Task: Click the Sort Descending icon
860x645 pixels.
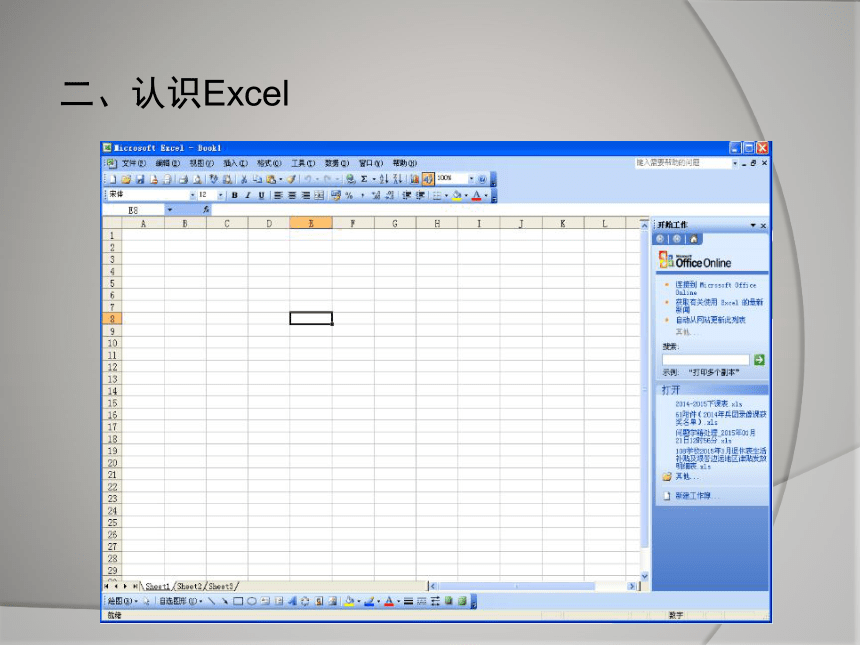Action: 398,179
